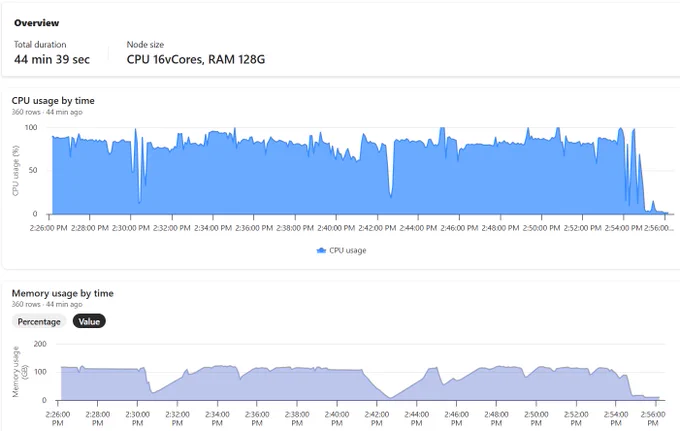The image size is (680, 431).
Task: Click the 360 rows subtitle under Memory chart
Action: click(47, 304)
